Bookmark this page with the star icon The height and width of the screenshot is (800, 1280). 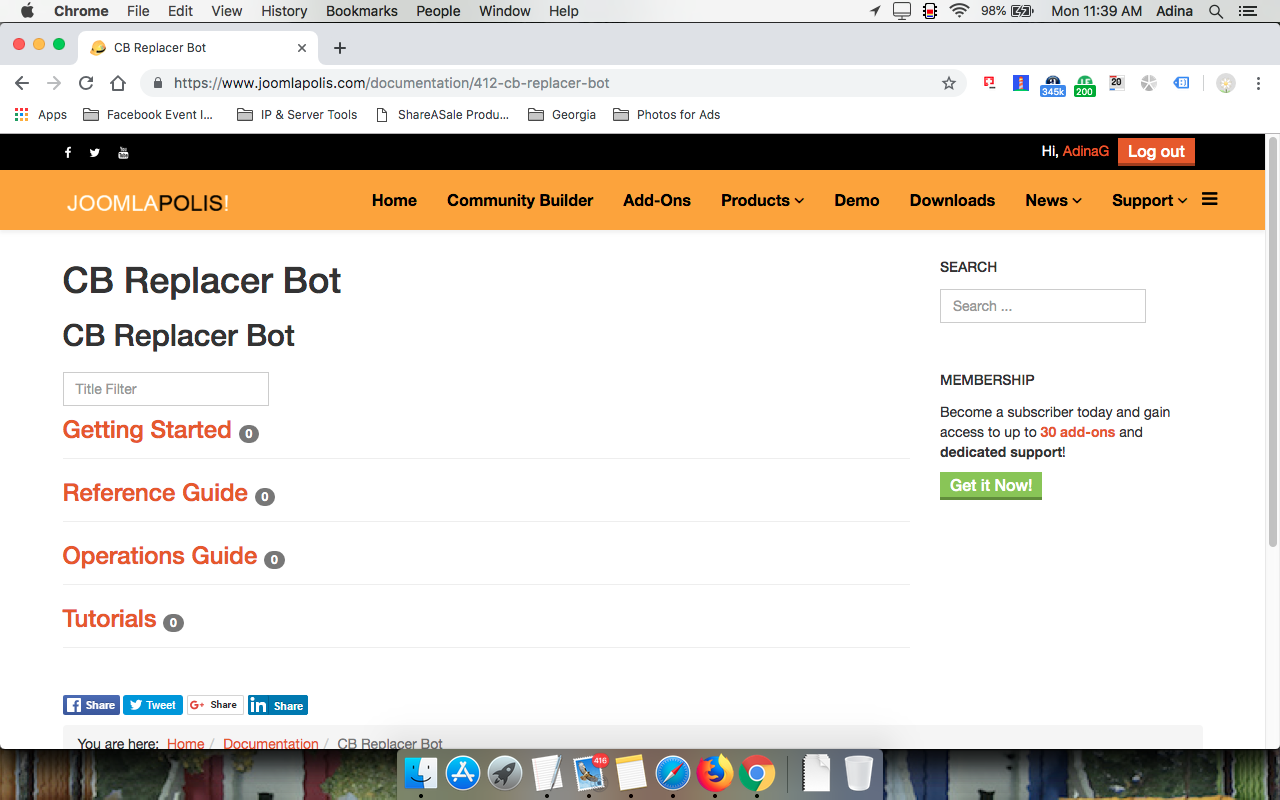pos(949,83)
